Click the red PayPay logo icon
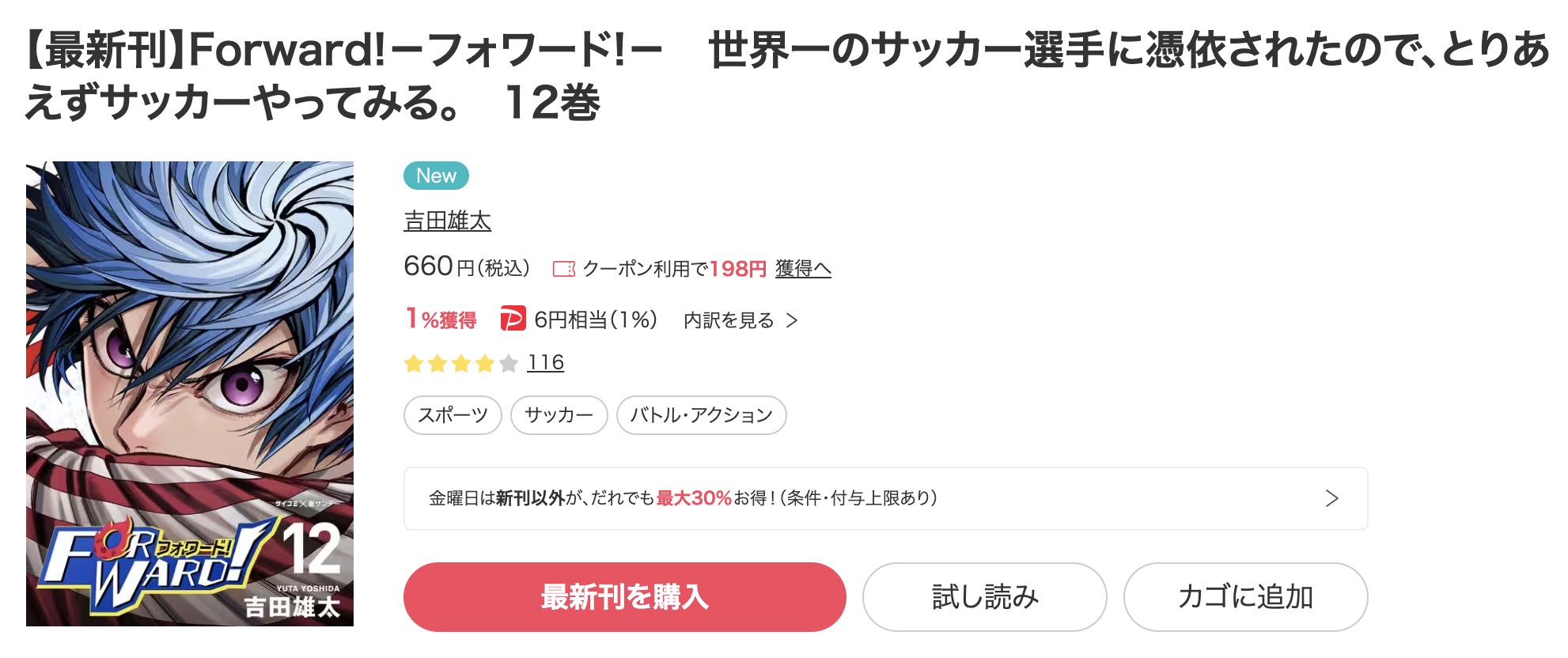Image resolution: width=1568 pixels, height=658 pixels. (513, 320)
